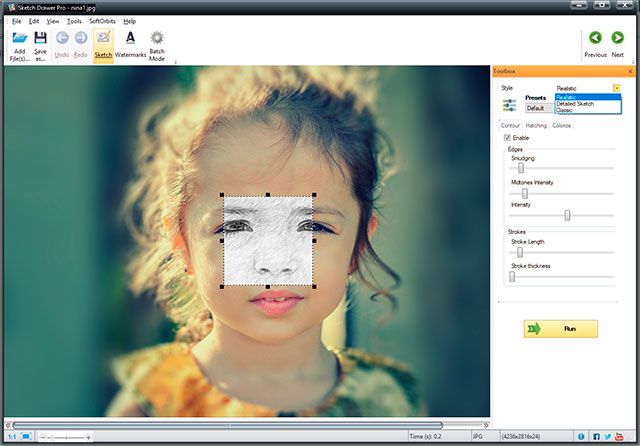
Task: Click the Undo arrow icon
Action: point(62,39)
